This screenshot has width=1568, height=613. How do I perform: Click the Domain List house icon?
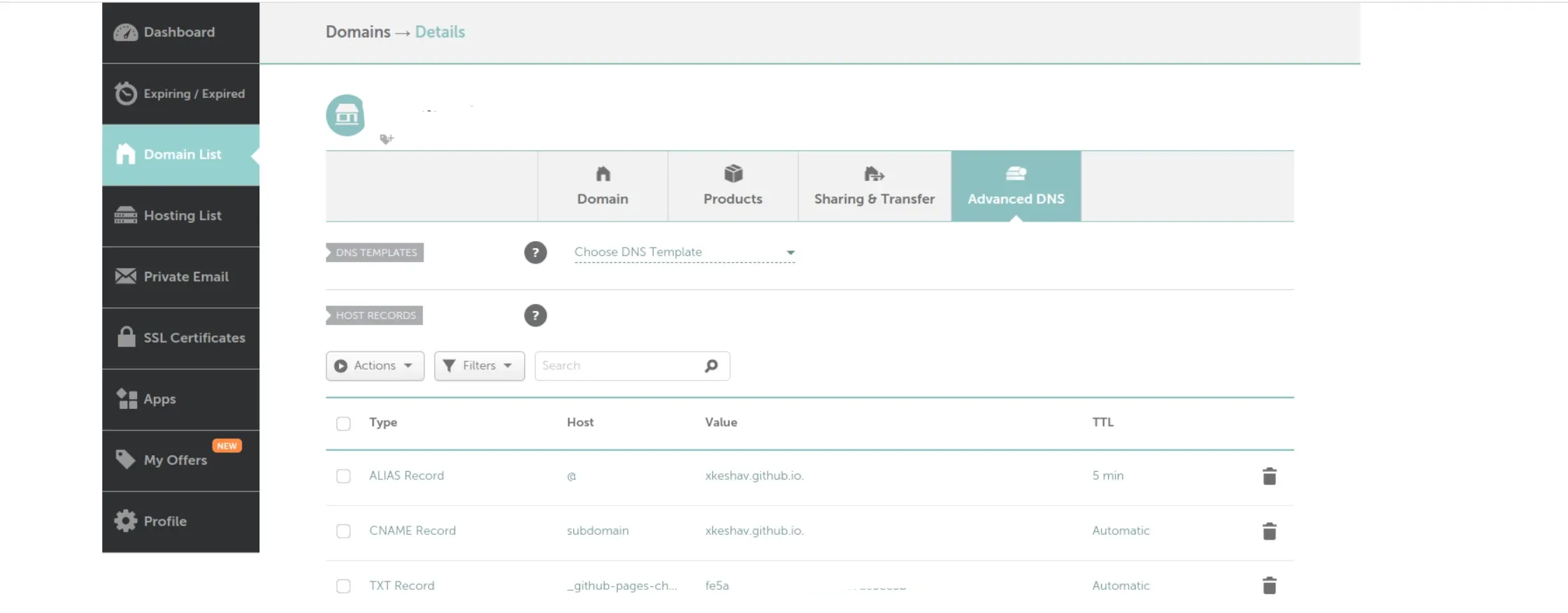pyautogui.click(x=126, y=154)
